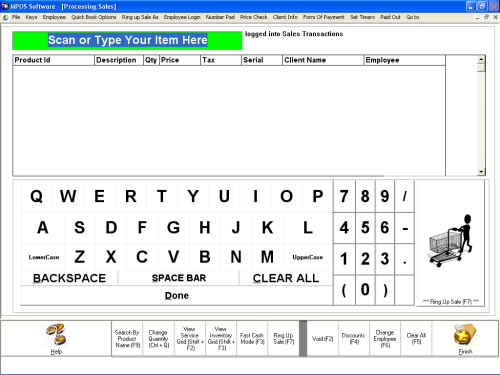Click the scroll up arrow of the sales grid
Image resolution: width=500 pixels, height=375 pixels.
[x=481, y=60]
